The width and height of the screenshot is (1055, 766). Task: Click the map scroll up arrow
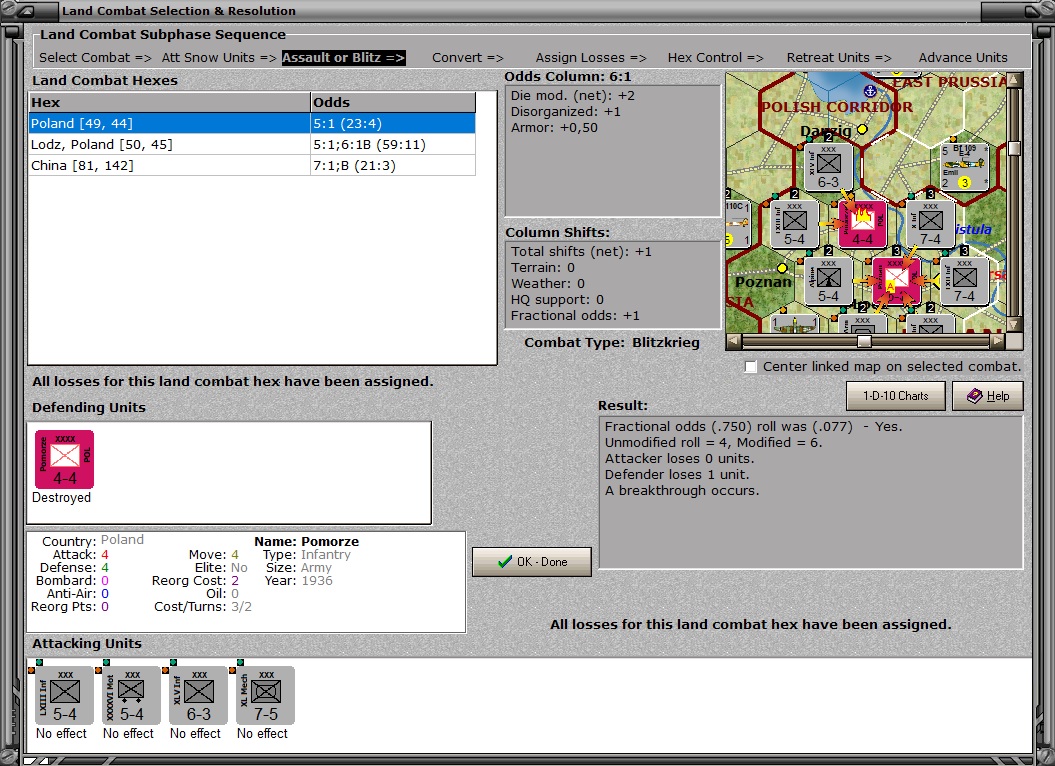tap(1014, 79)
